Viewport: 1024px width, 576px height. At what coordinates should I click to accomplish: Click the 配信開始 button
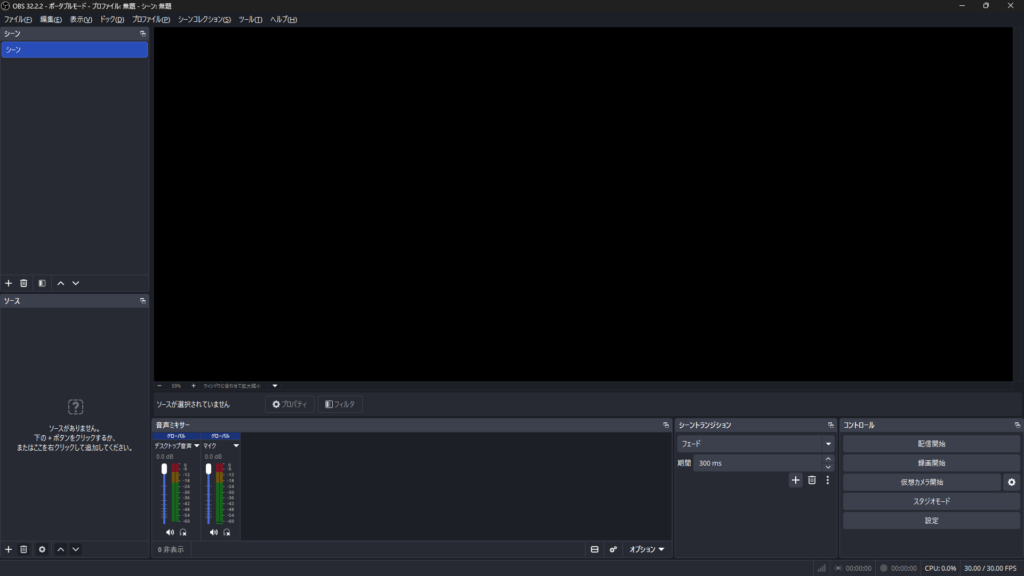931,444
